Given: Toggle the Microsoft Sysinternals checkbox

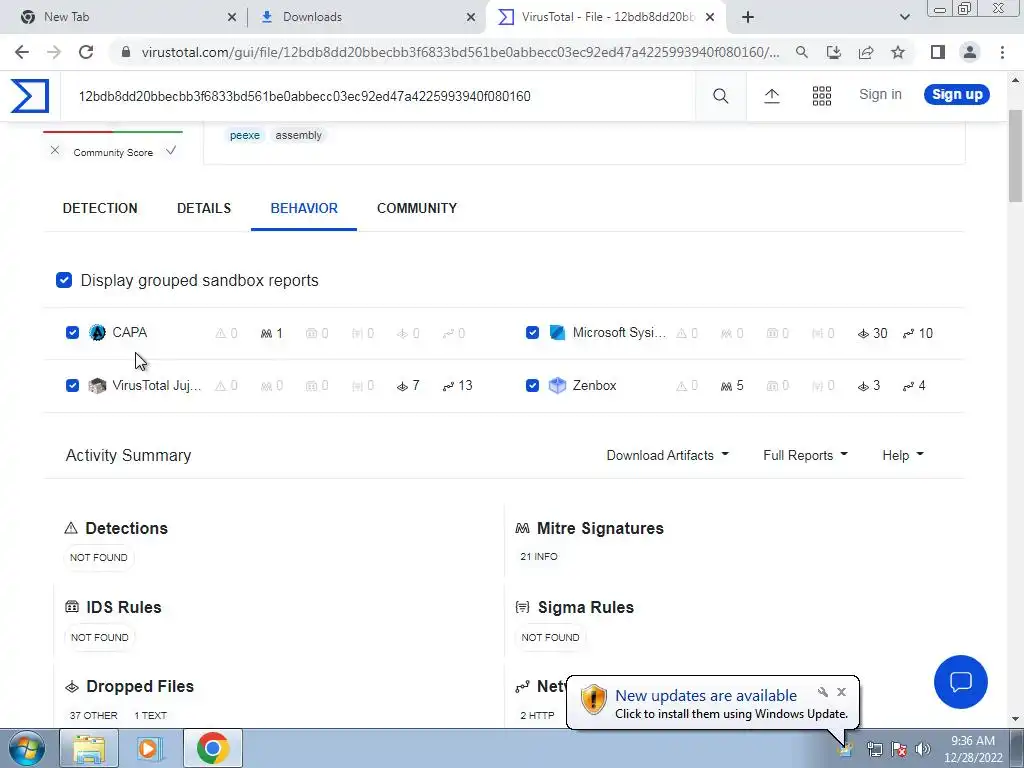Looking at the screenshot, I should [x=532, y=333].
